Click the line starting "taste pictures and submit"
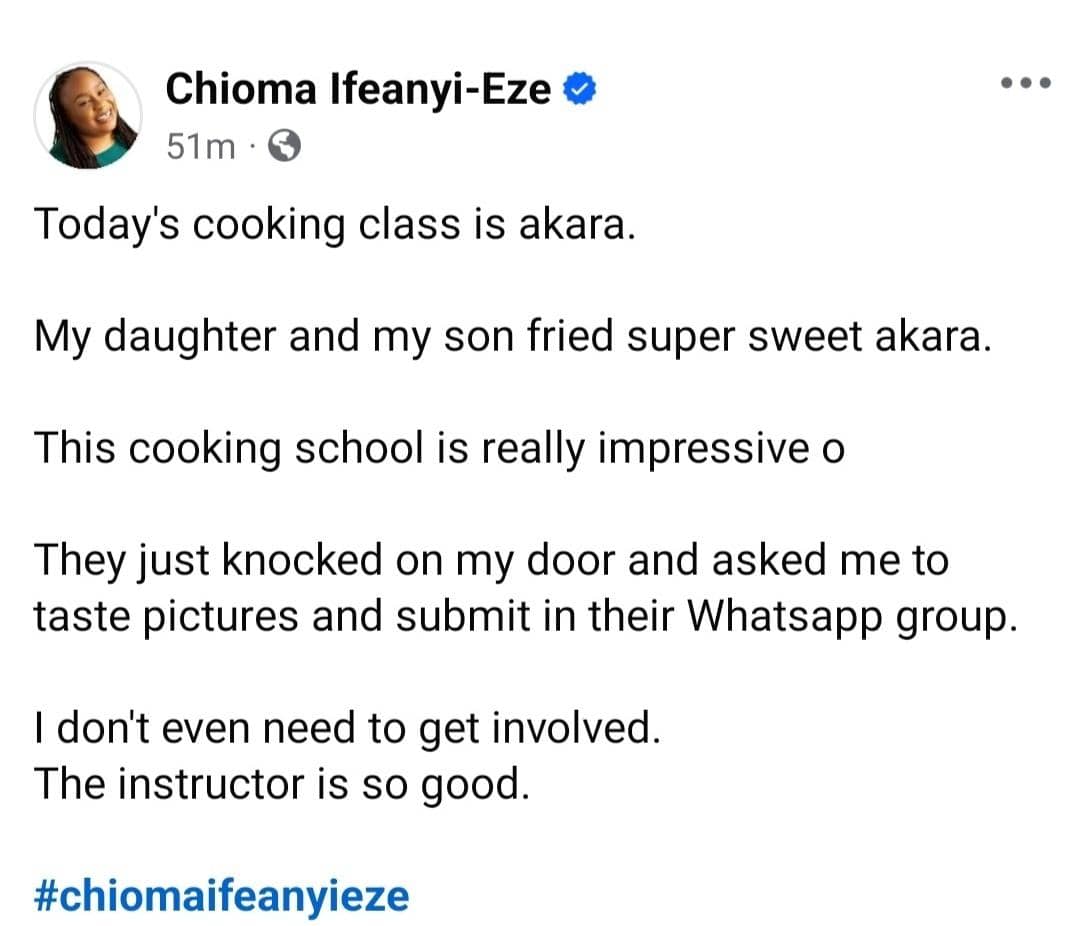Image resolution: width=1080 pixels, height=926 pixels. pos(525,616)
